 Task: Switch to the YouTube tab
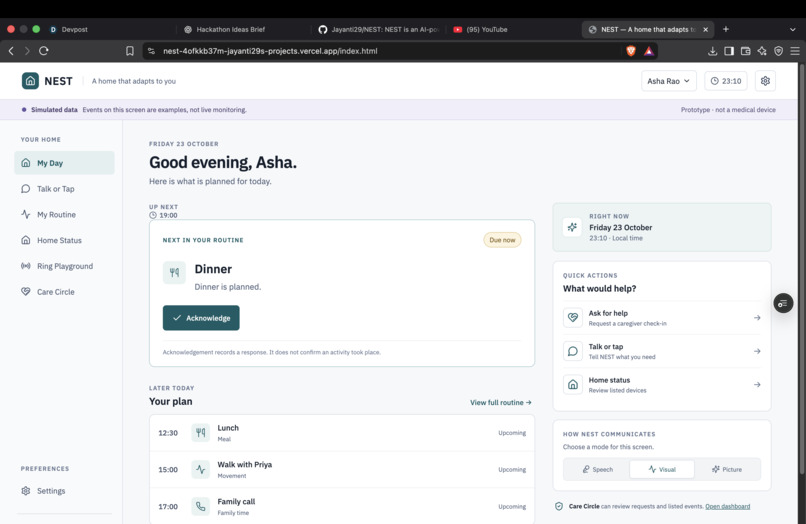pos(511,29)
